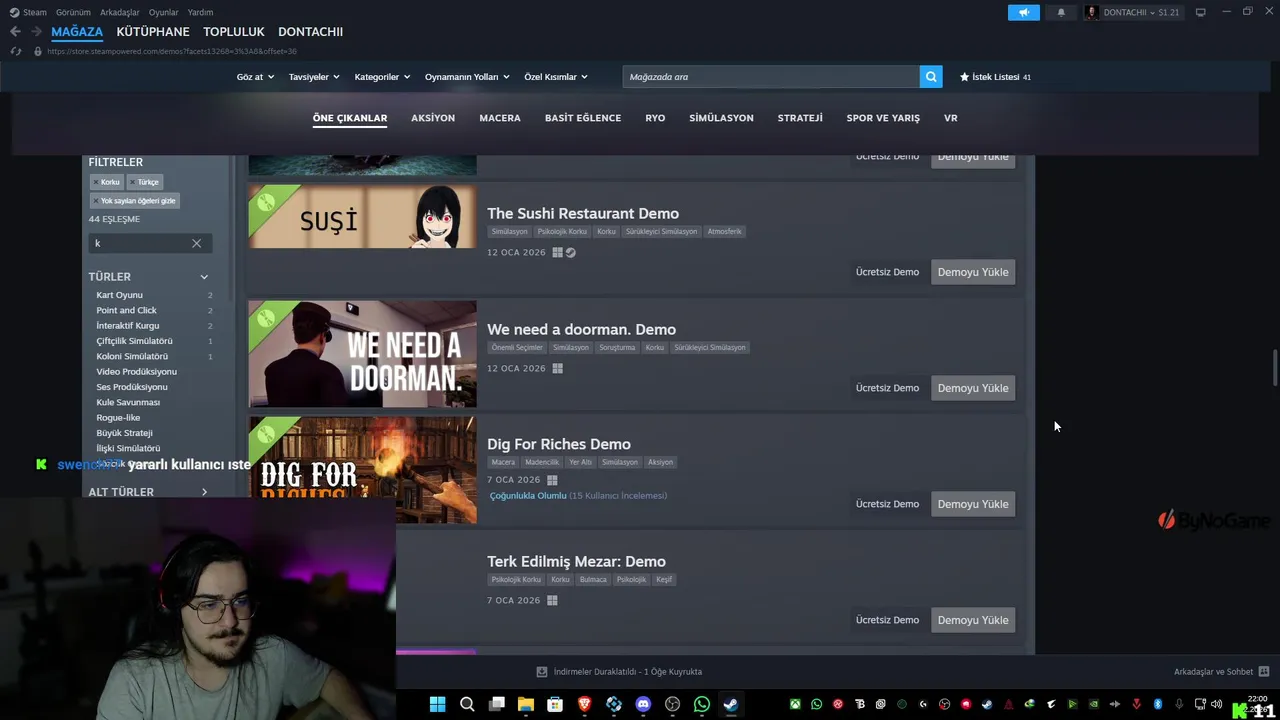Open OBS Studio from the taskbar
This screenshot has width=1280, height=720.
coord(672,704)
